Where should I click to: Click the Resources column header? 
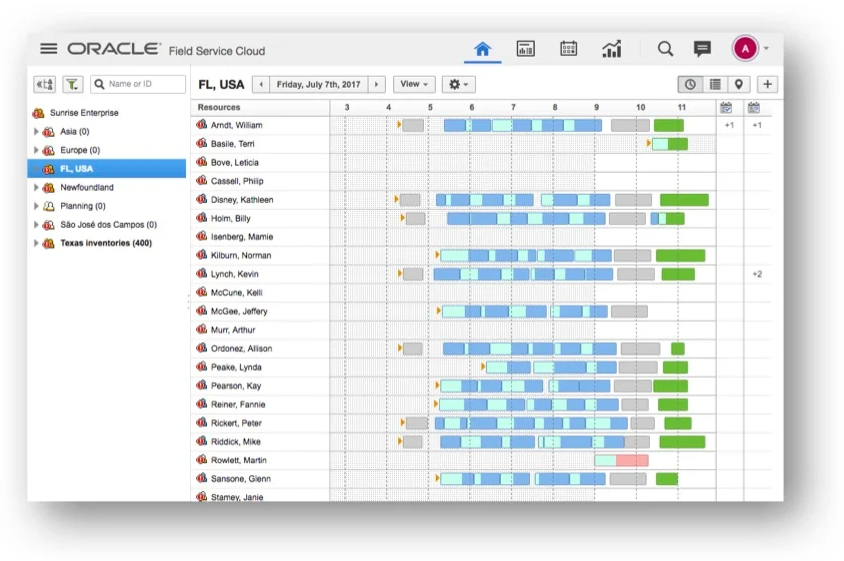[x=219, y=107]
